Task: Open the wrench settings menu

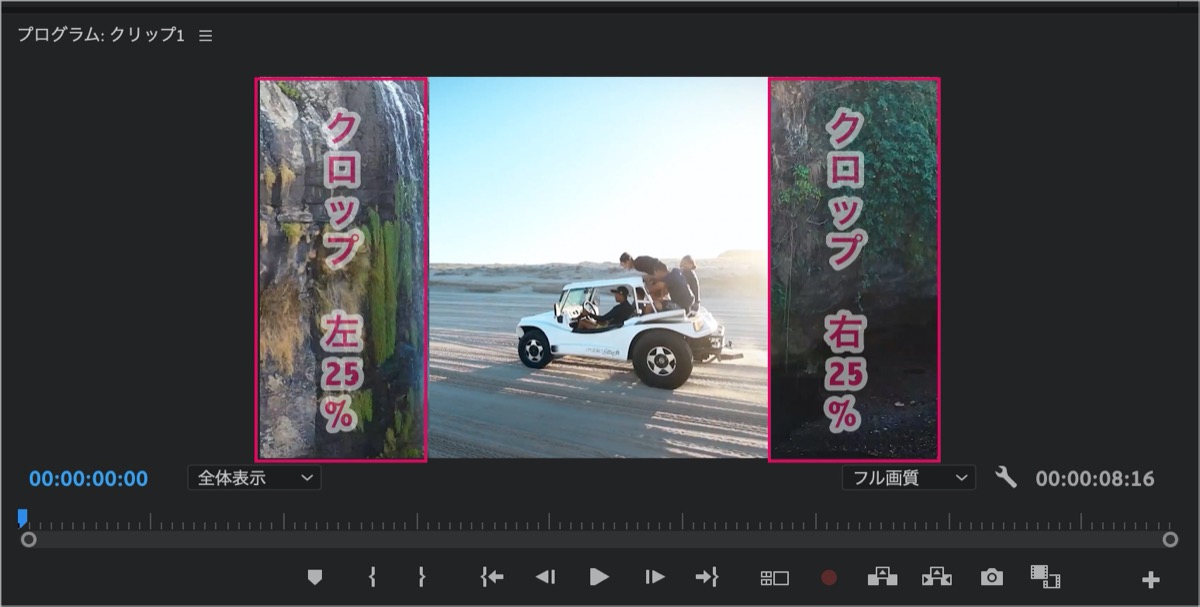Action: click(x=1006, y=477)
